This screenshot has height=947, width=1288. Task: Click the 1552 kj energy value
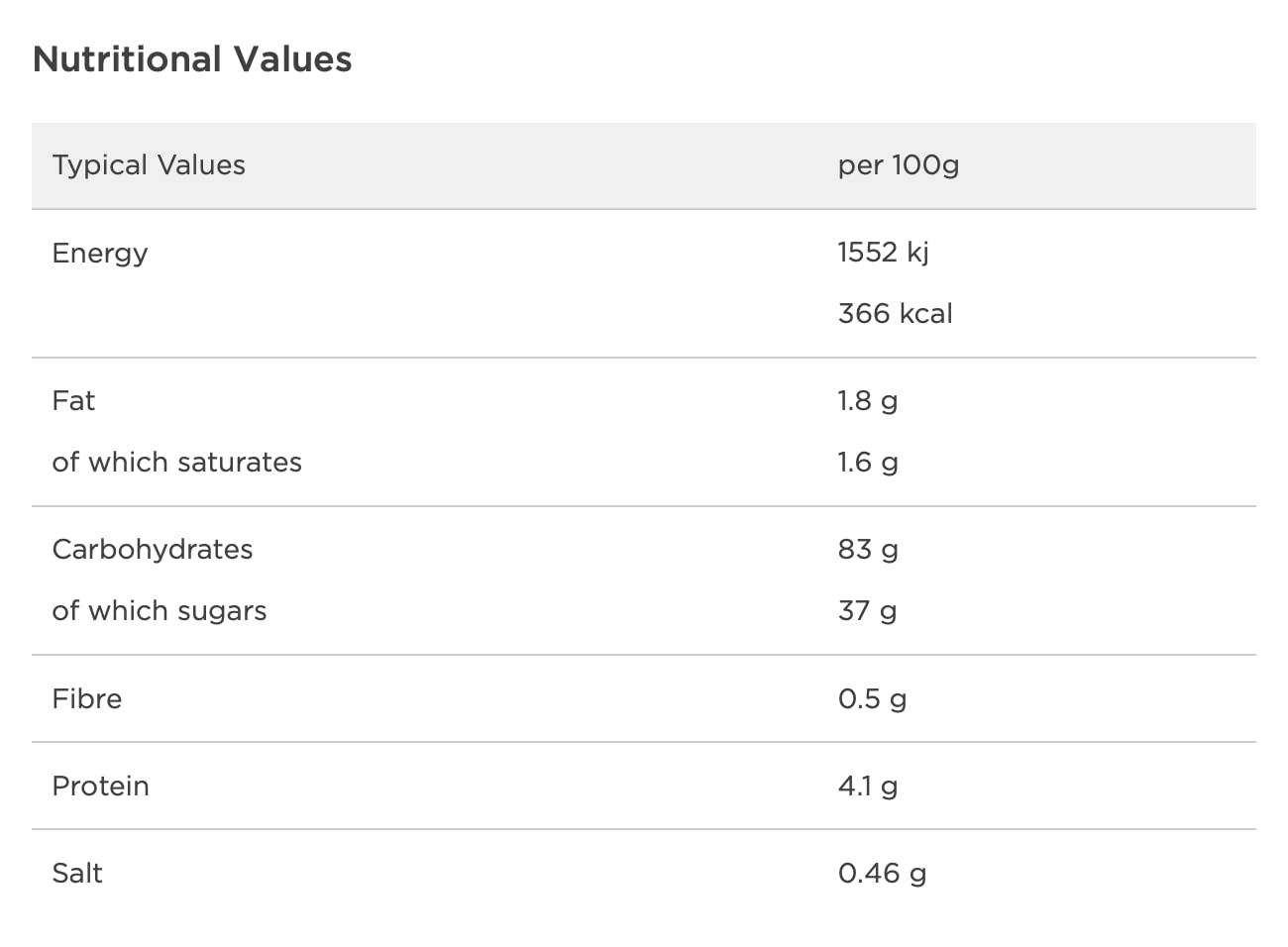coord(883,253)
